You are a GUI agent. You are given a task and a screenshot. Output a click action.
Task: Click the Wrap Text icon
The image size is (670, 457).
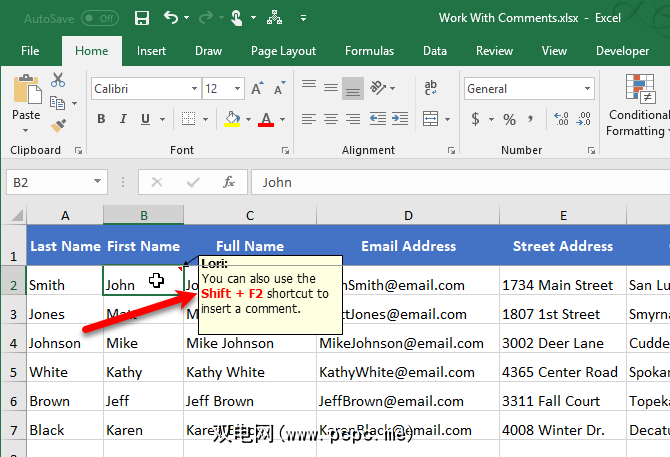click(x=430, y=88)
